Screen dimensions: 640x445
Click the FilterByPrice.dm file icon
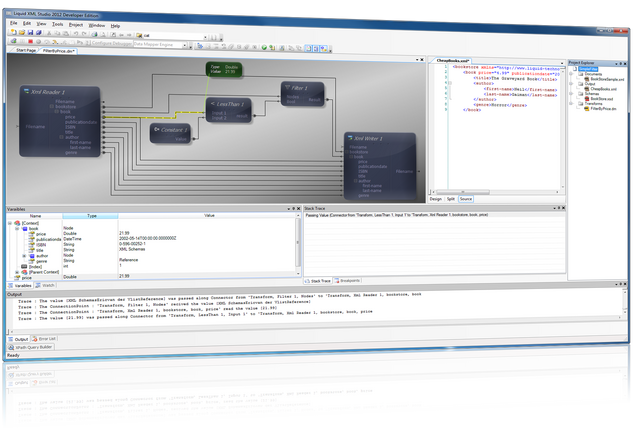(x=587, y=108)
